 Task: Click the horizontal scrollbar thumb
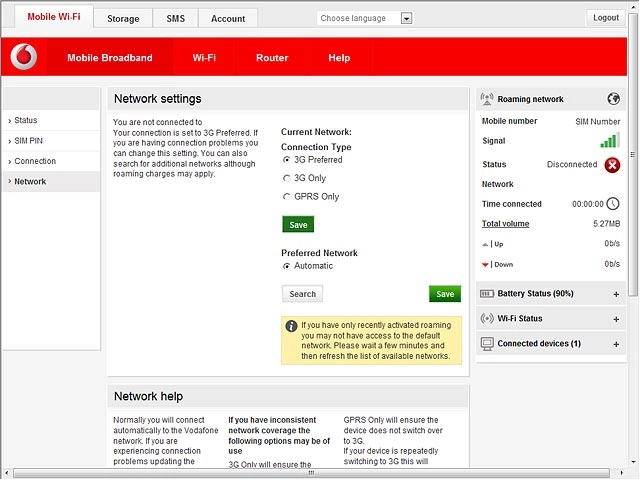pos(311,473)
